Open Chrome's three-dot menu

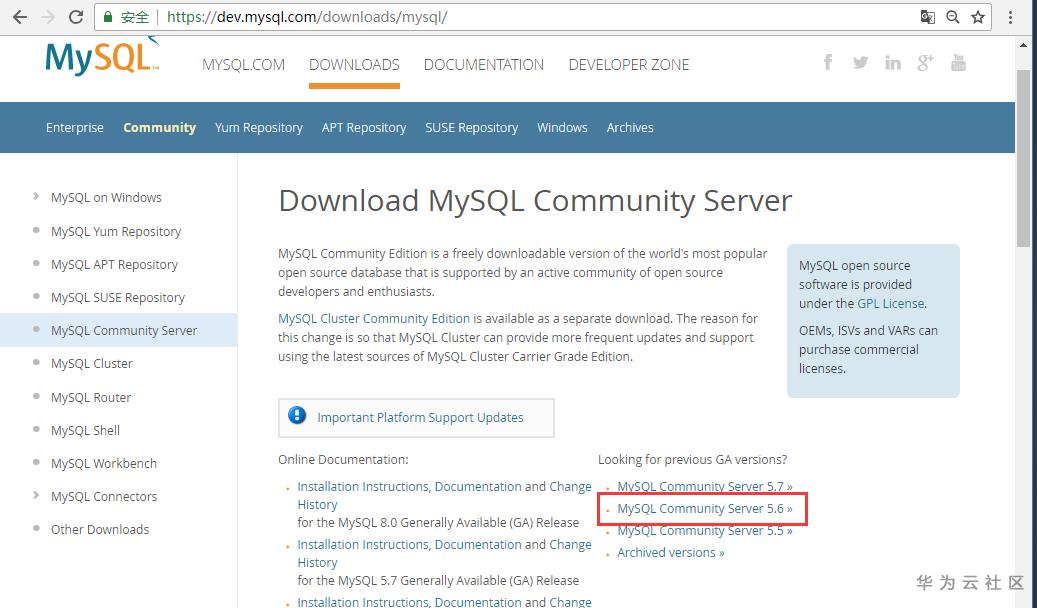pos(1012,17)
